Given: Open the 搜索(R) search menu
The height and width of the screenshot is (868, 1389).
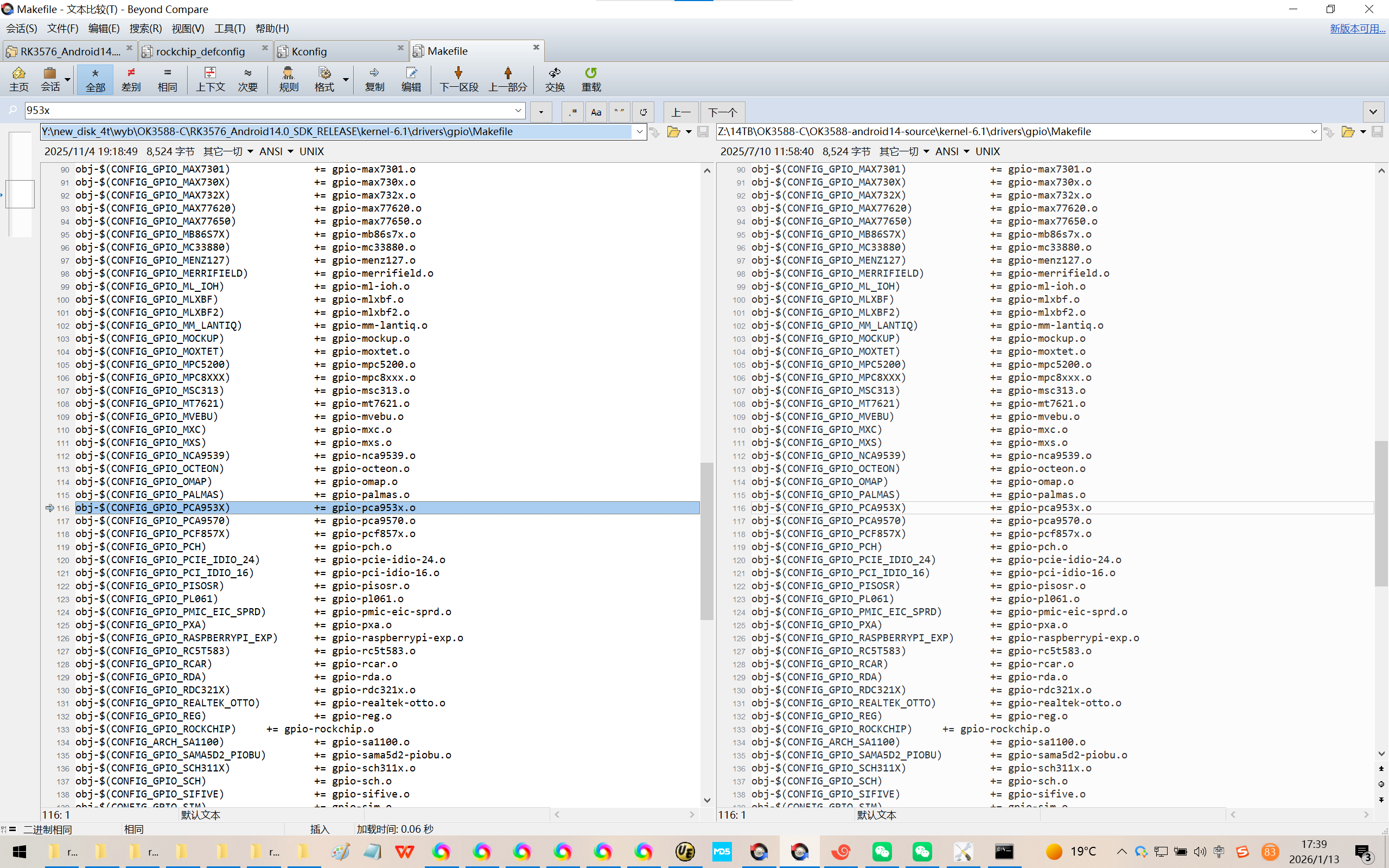Looking at the screenshot, I should [x=145, y=28].
